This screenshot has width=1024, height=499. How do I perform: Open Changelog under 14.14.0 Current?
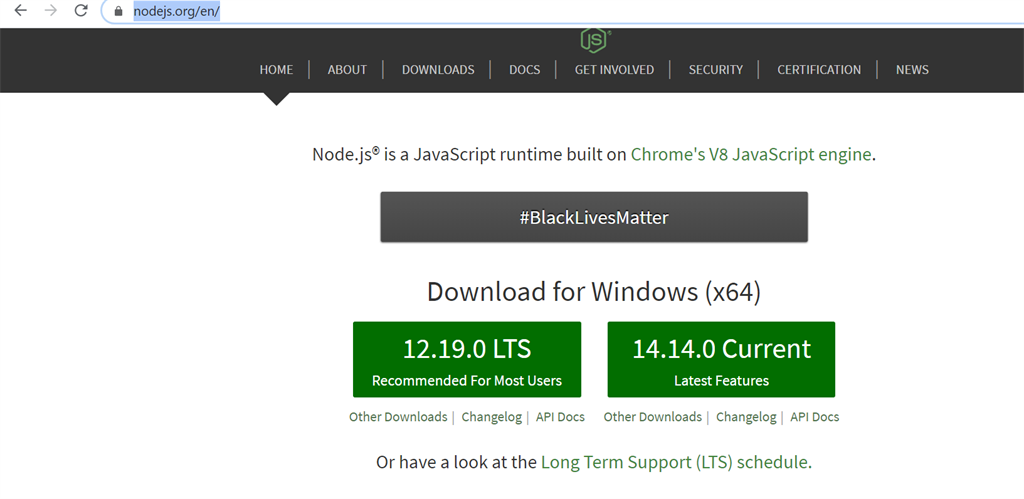click(746, 417)
